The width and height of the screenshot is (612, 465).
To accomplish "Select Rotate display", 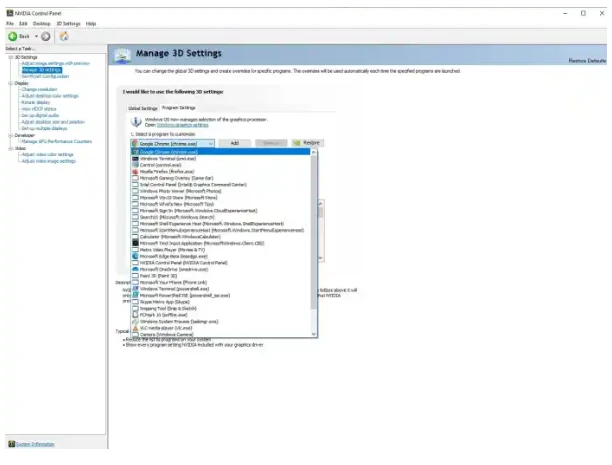I will click(x=36, y=102).
